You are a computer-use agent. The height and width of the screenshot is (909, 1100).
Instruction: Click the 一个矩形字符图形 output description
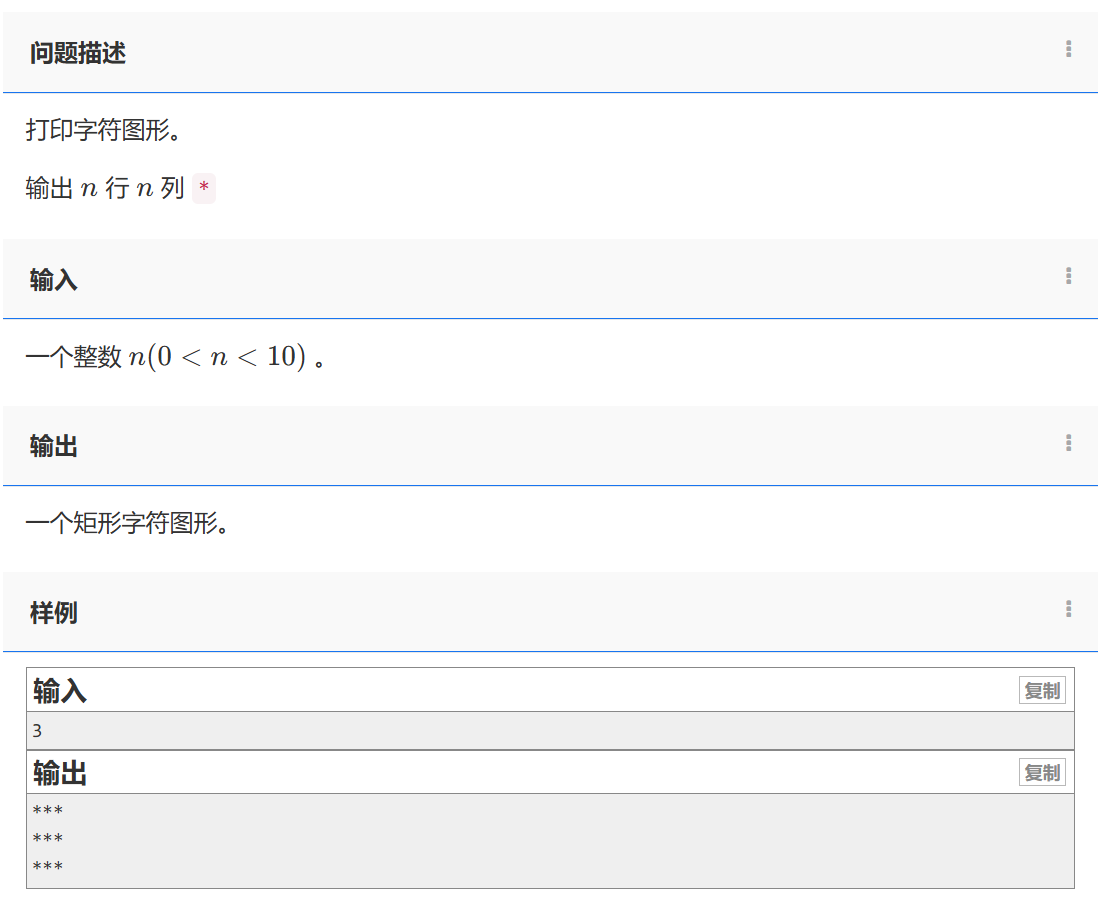coord(126,523)
